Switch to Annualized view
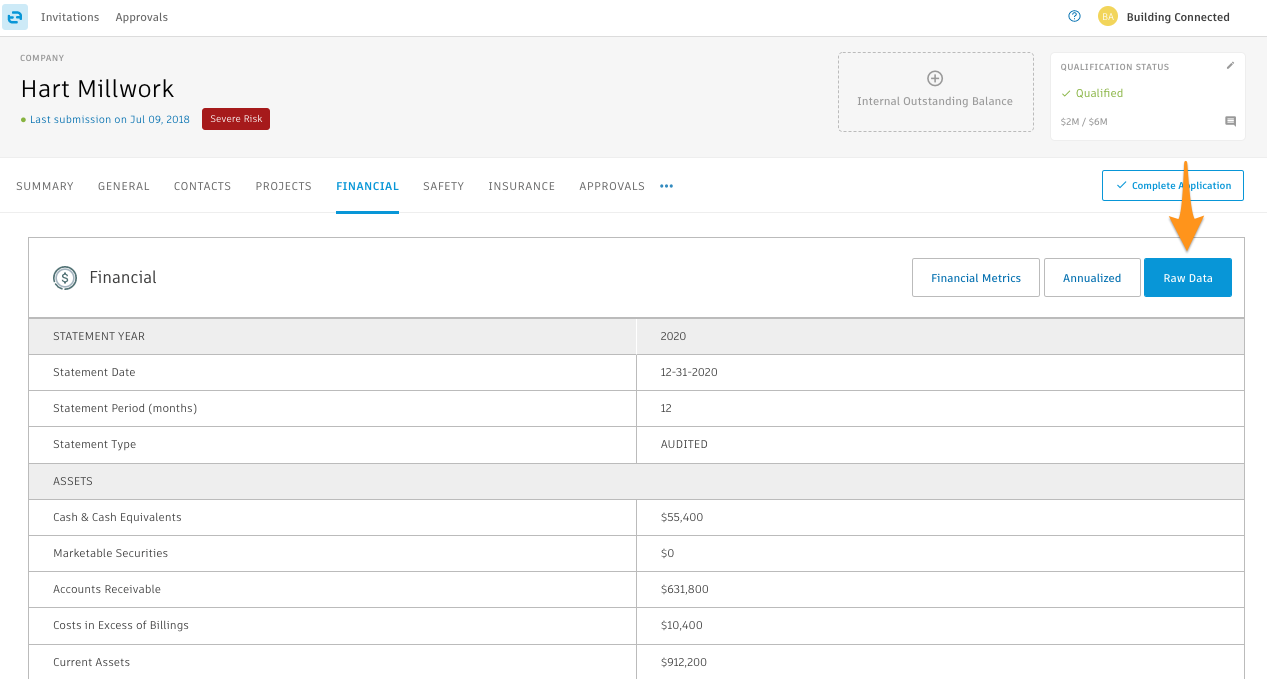 tap(1091, 278)
